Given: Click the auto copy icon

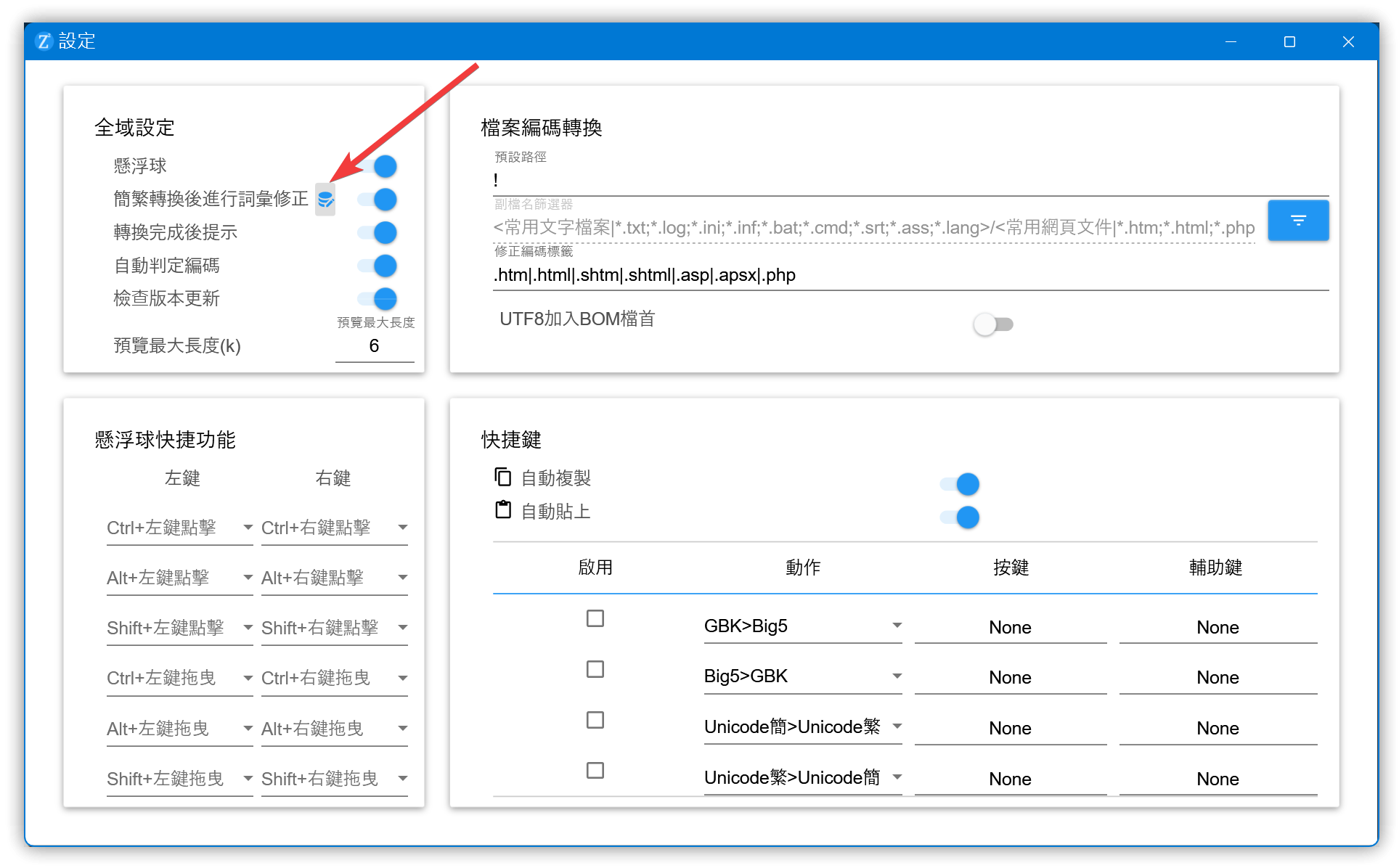Looking at the screenshot, I should coord(502,477).
